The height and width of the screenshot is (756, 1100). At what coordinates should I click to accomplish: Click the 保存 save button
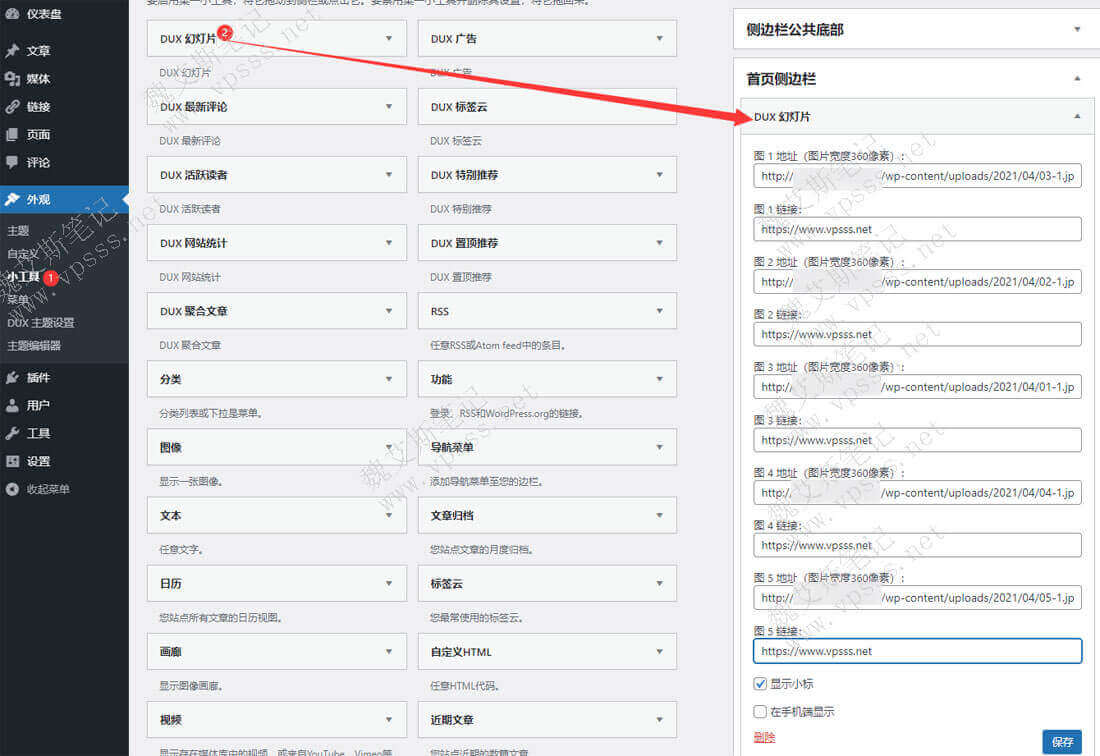[1061, 742]
